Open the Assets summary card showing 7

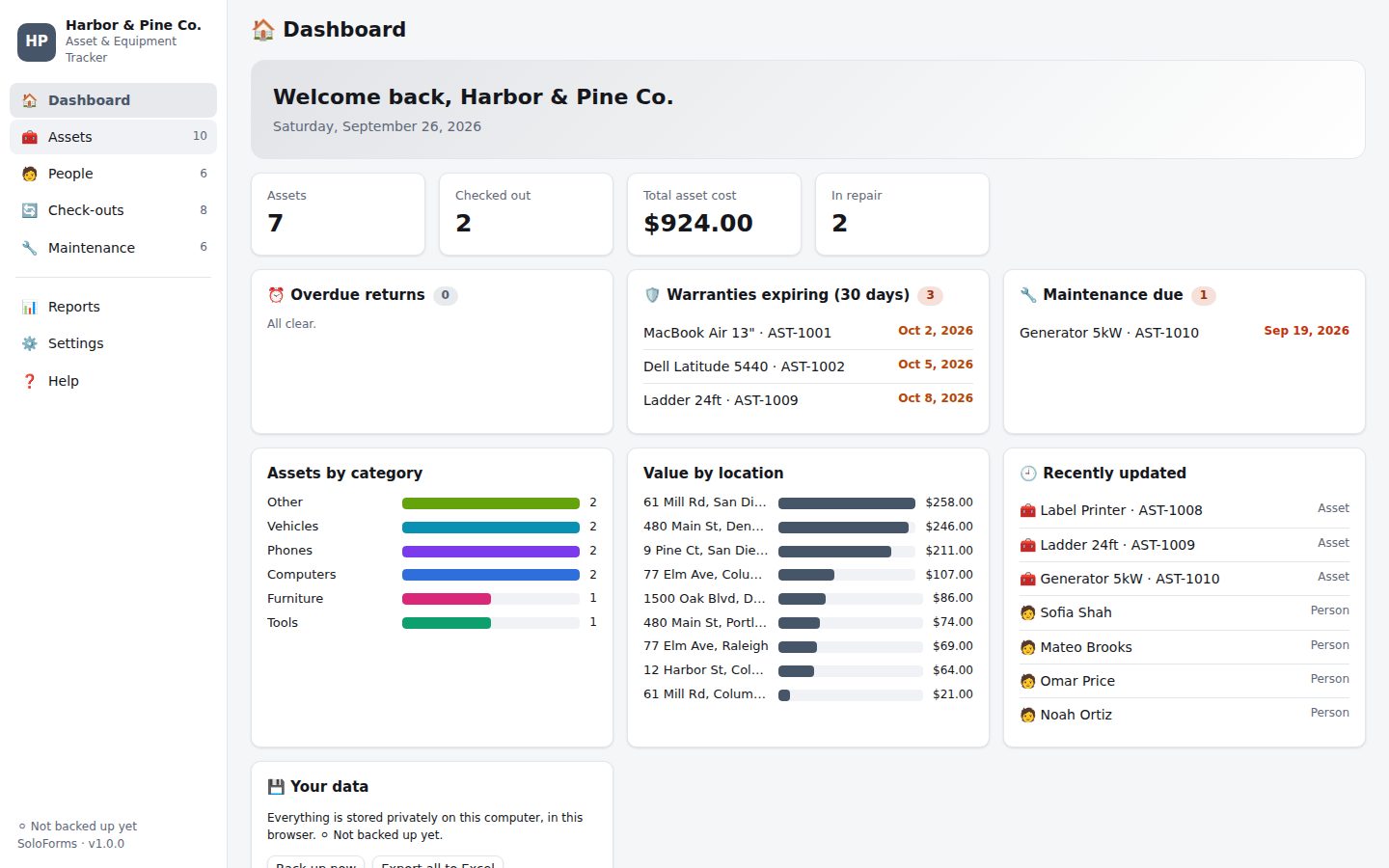338,214
